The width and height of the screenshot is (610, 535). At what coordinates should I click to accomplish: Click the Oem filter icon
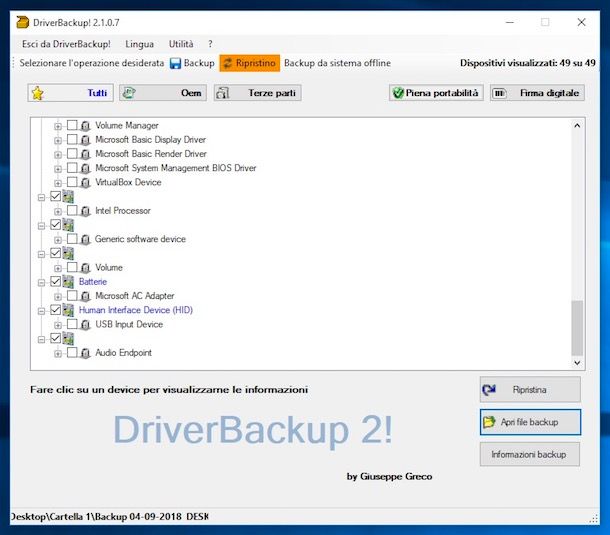tap(129, 93)
